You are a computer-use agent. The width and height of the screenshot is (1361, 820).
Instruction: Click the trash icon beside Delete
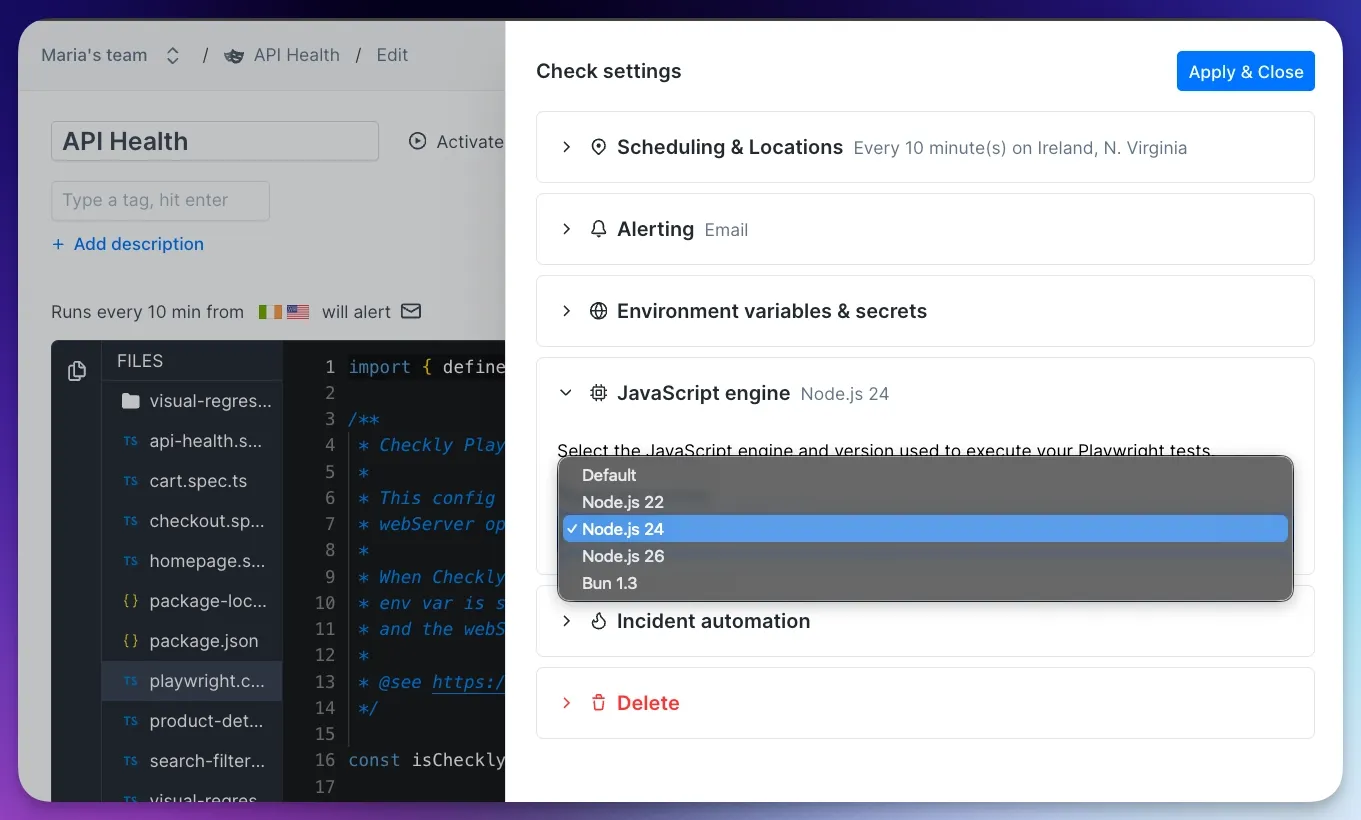click(x=599, y=703)
